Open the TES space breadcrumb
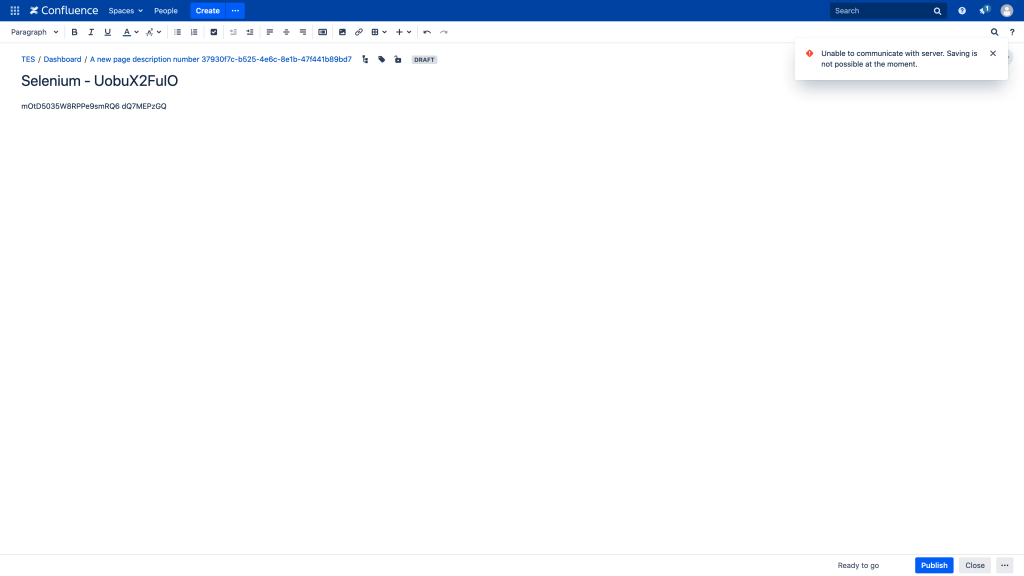1024x576 pixels. click(x=28, y=59)
